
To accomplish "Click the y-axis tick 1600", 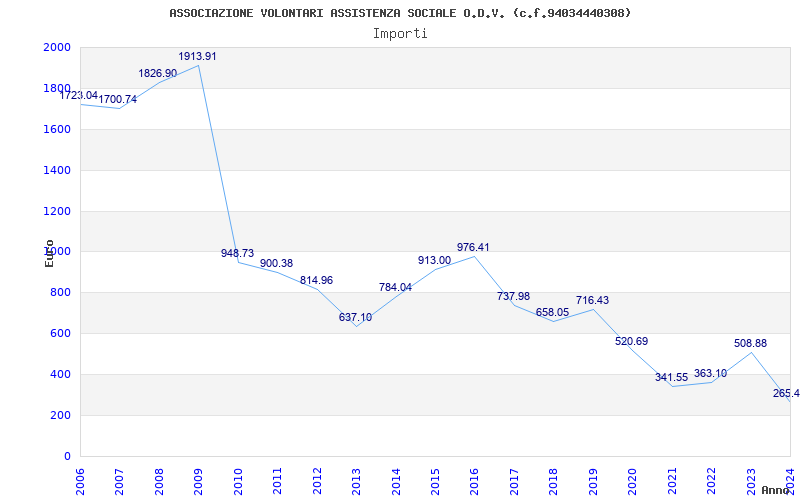I will (57, 129).
